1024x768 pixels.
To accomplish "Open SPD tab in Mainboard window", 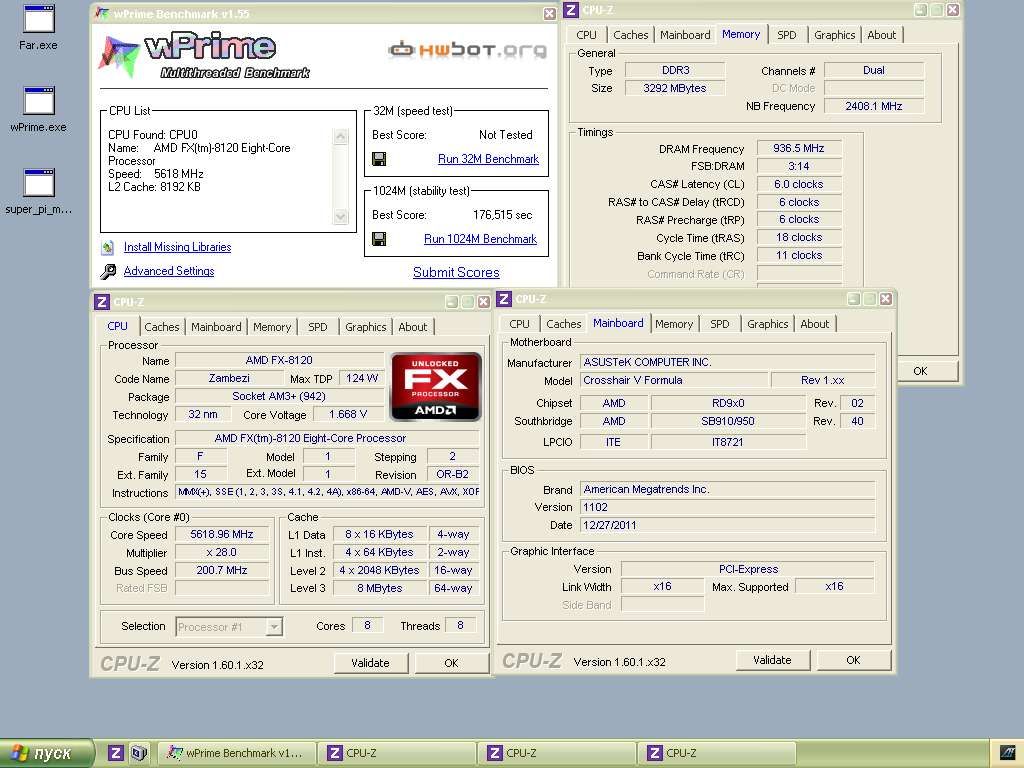I will point(720,324).
